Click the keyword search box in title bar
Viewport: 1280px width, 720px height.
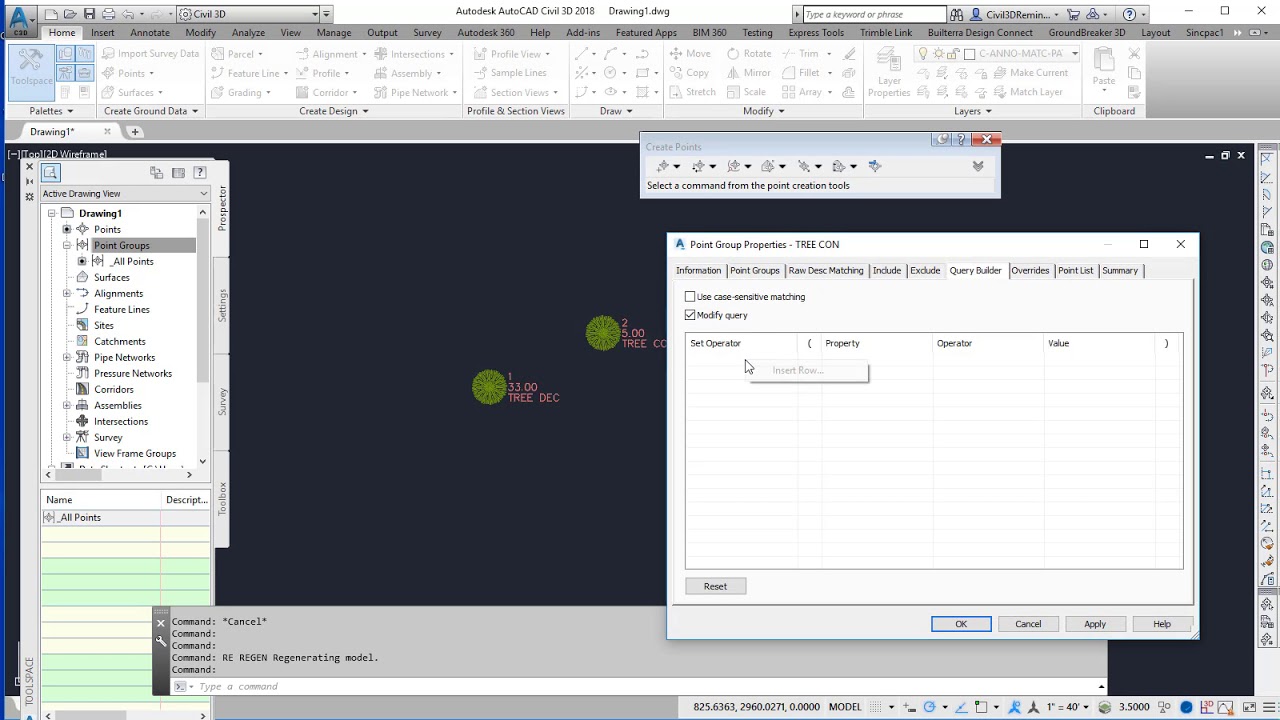pyautogui.click(x=874, y=14)
